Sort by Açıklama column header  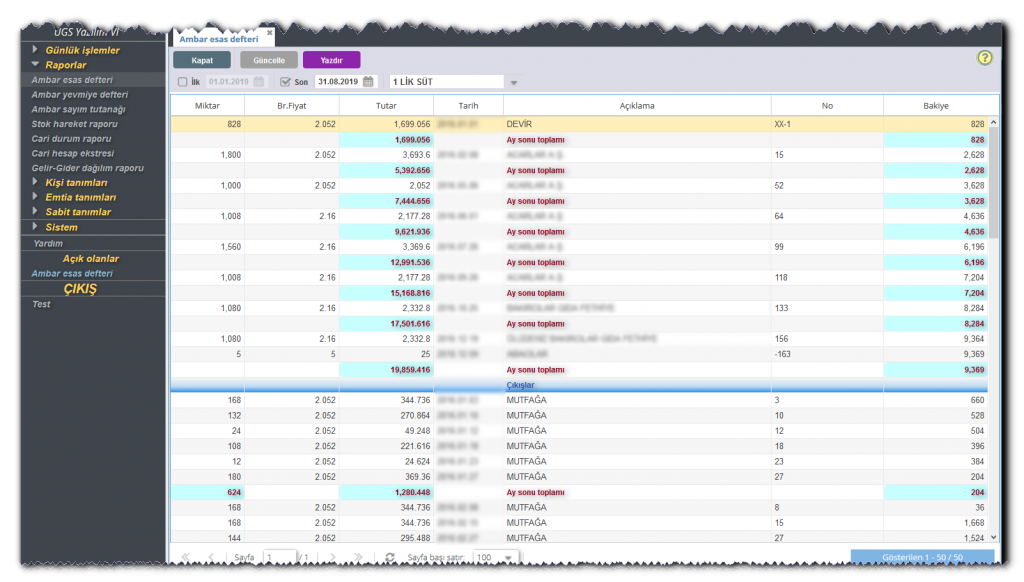click(x=637, y=105)
